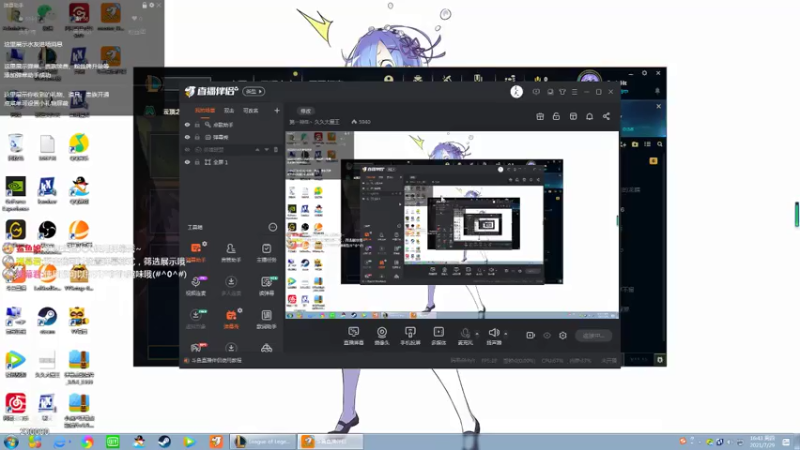This screenshot has width=800, height=450.
Task: Switch to Douyu companion taskbar button
Action: click(330, 441)
